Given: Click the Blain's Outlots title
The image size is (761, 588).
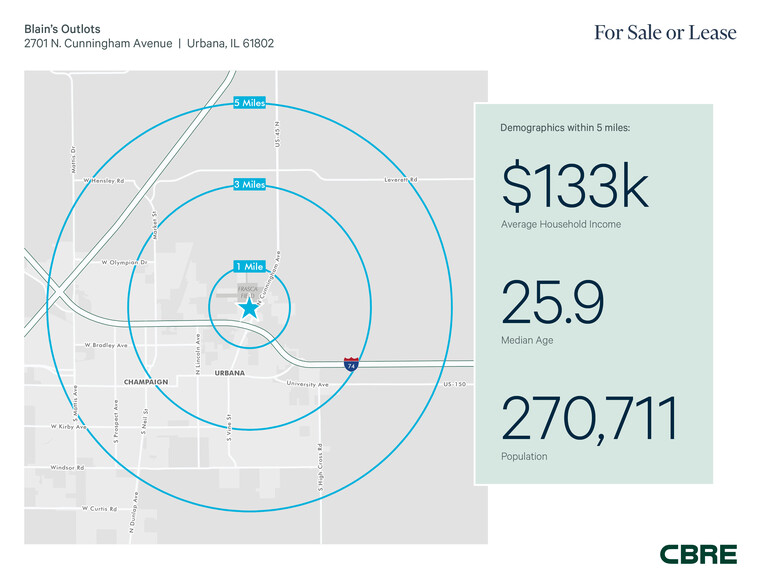Looking at the screenshot, I should [62, 29].
